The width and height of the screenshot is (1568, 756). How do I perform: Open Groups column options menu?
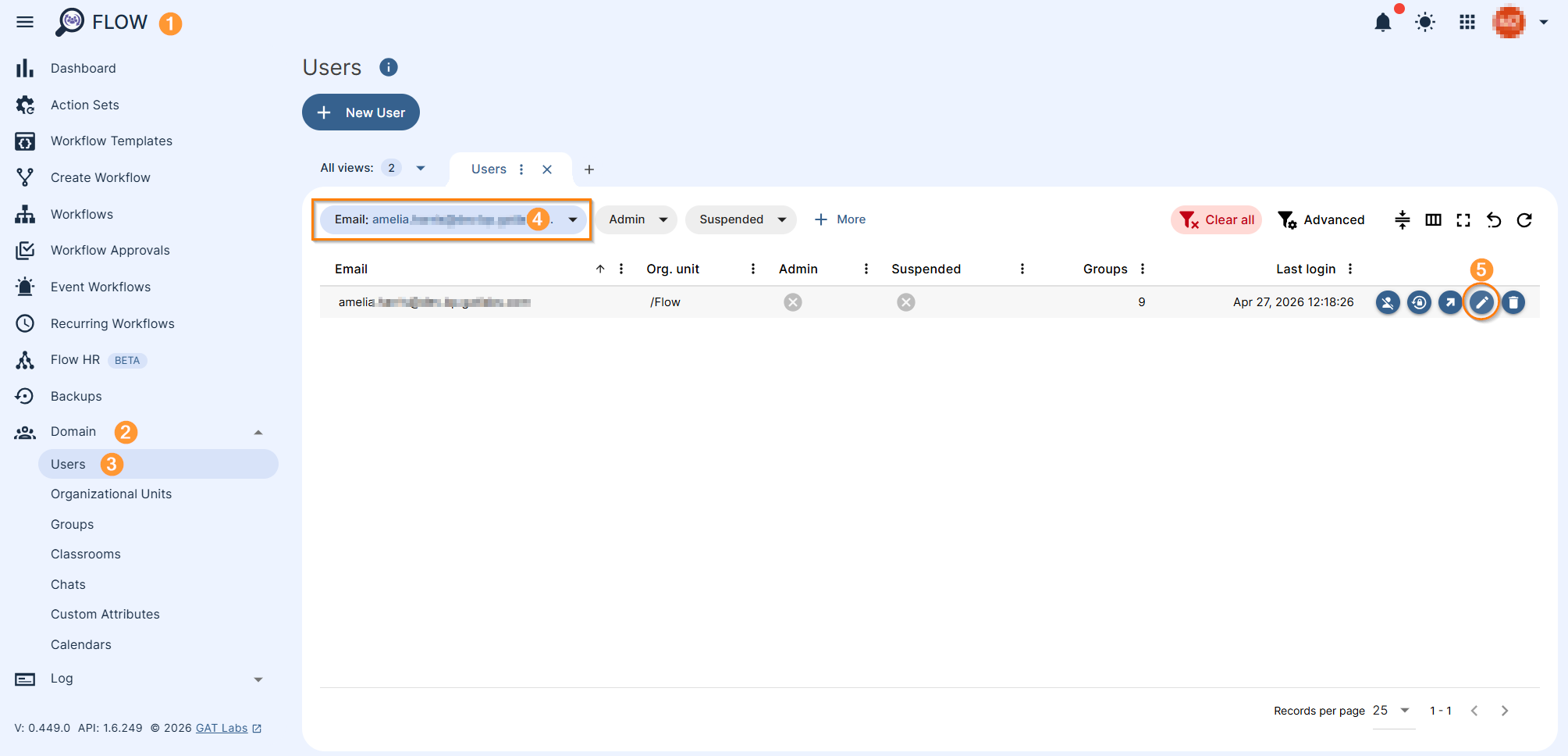coord(1143,269)
